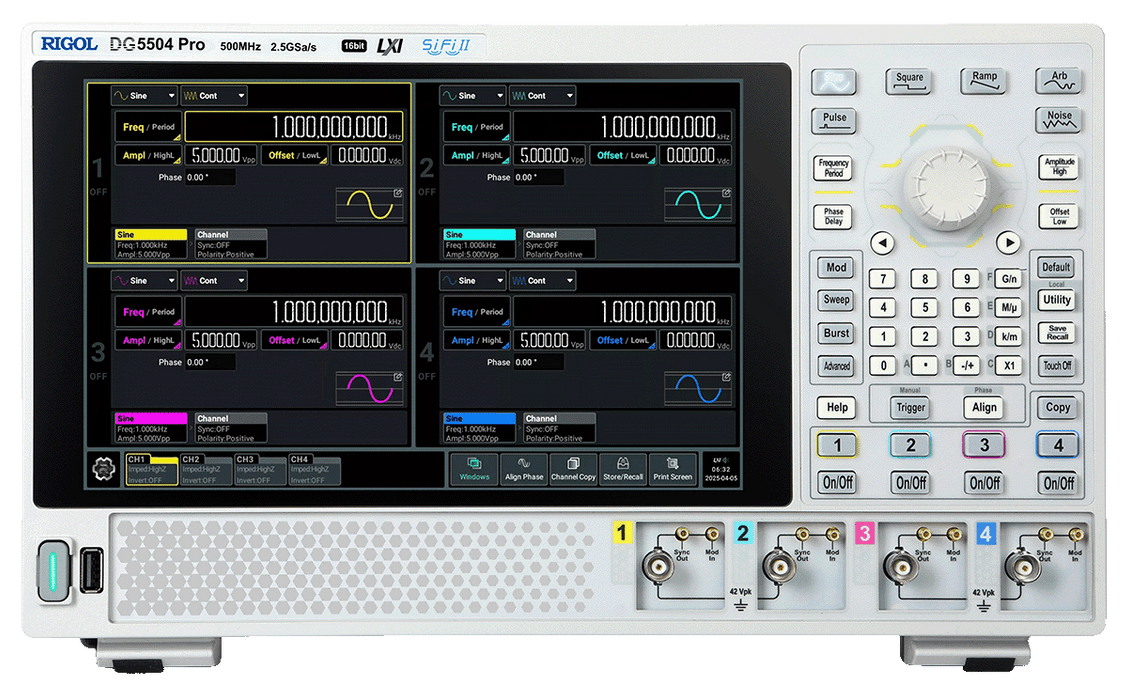The width and height of the screenshot is (1129, 700).
Task: Toggle the Touch Off key
Action: pyautogui.click(x=1056, y=365)
